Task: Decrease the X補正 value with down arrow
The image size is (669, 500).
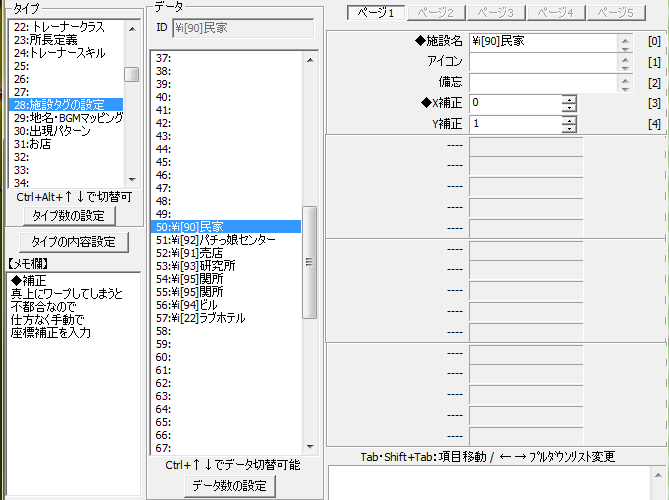Action: coord(569,108)
